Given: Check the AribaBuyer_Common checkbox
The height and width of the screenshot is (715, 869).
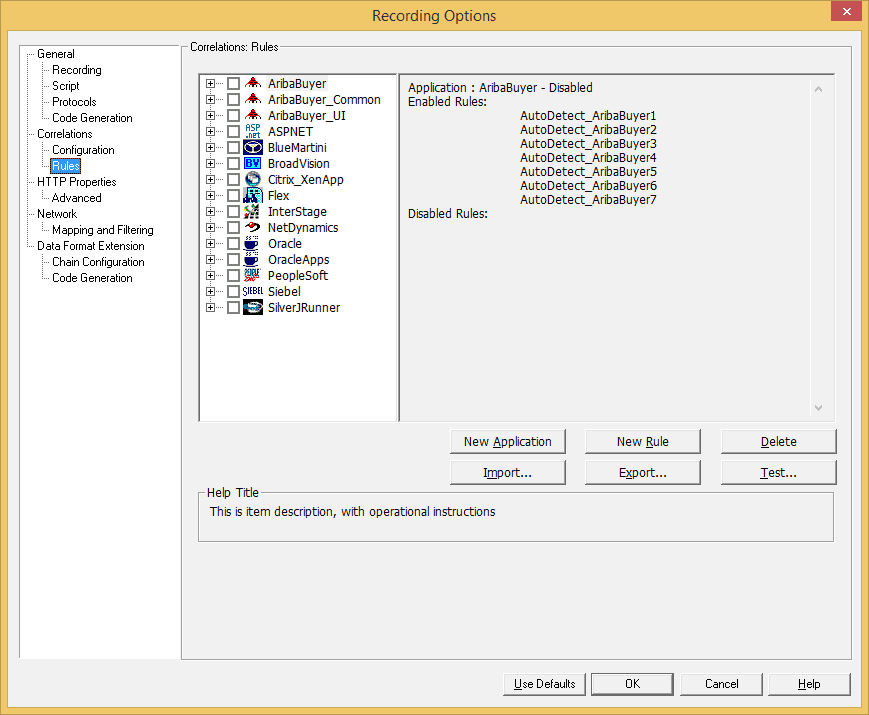Looking at the screenshot, I should click(233, 100).
